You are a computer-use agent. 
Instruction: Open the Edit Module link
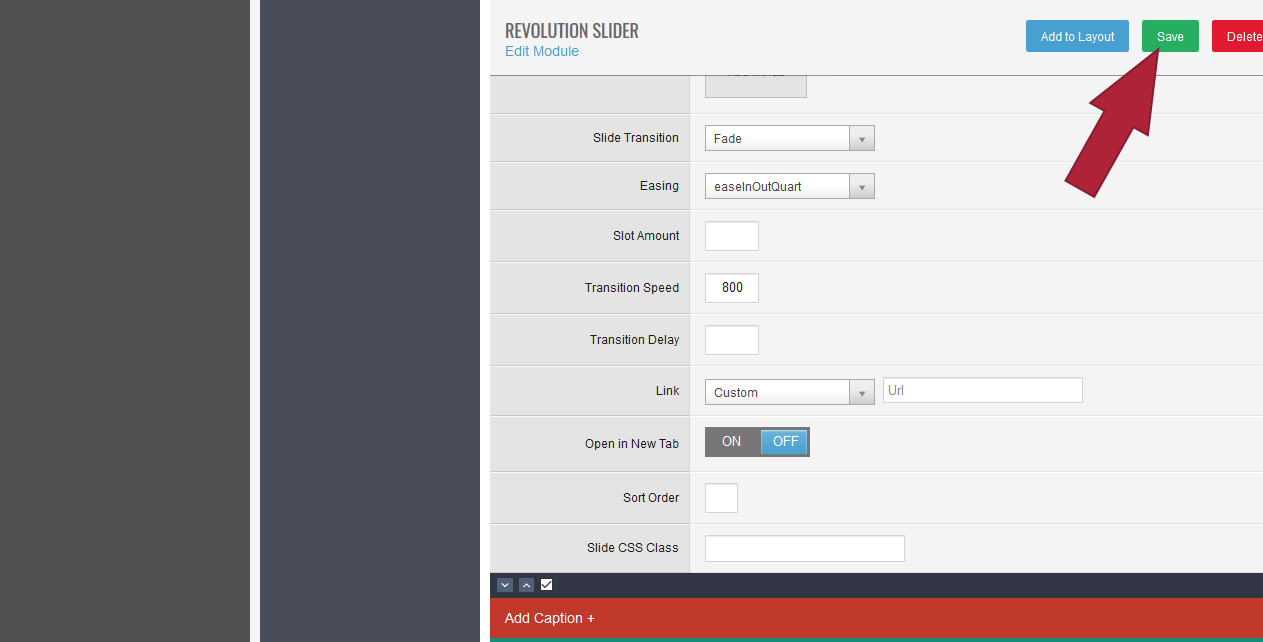[x=542, y=51]
